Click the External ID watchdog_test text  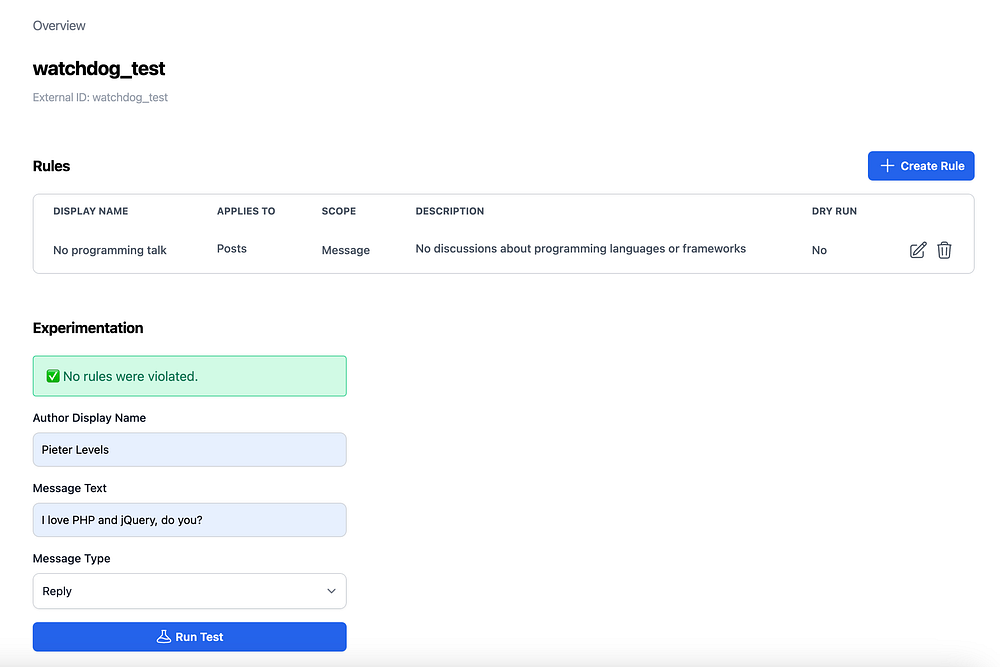100,97
